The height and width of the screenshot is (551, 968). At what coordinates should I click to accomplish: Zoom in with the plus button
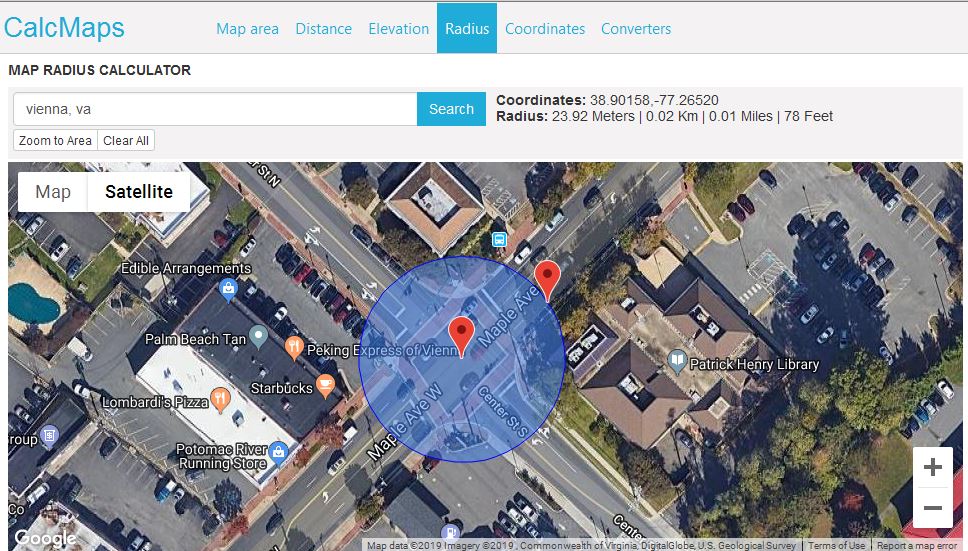pos(933,467)
